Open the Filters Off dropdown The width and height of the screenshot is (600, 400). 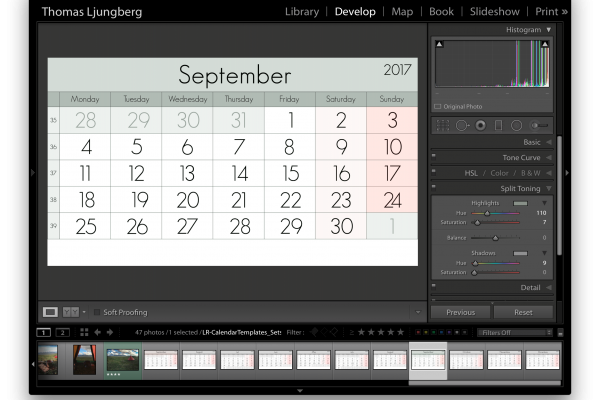[515, 333]
